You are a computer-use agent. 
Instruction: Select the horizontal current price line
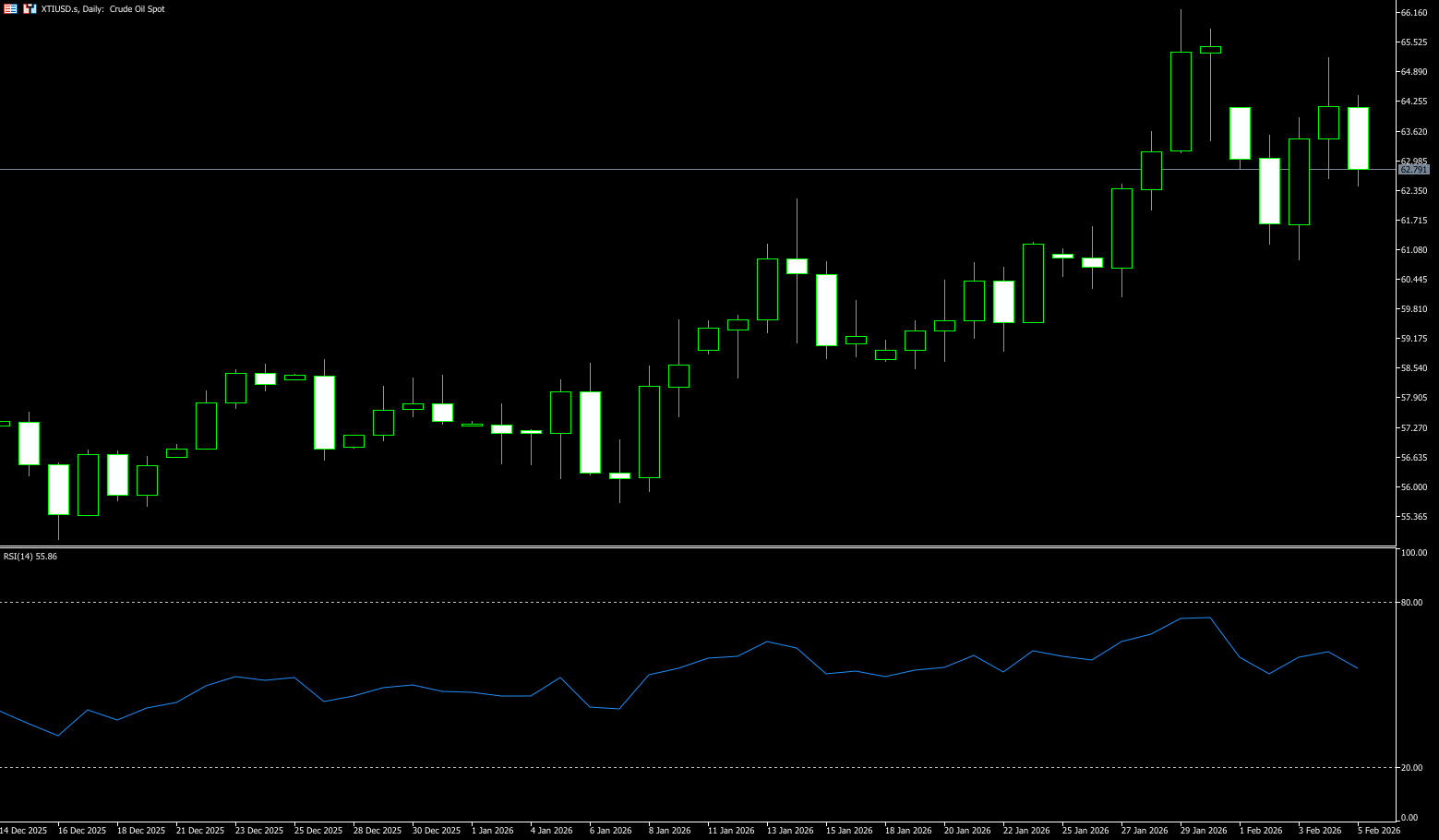[x=646, y=169]
